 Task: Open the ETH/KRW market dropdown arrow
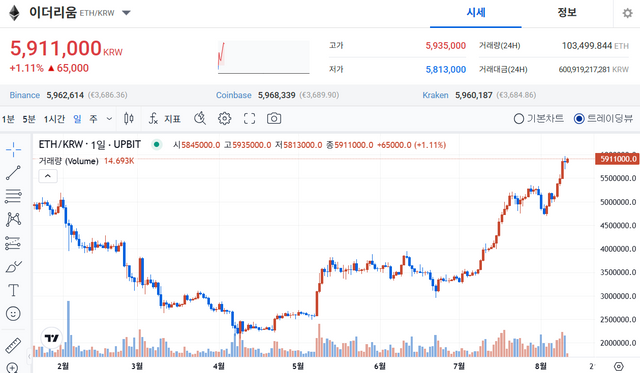(127, 13)
